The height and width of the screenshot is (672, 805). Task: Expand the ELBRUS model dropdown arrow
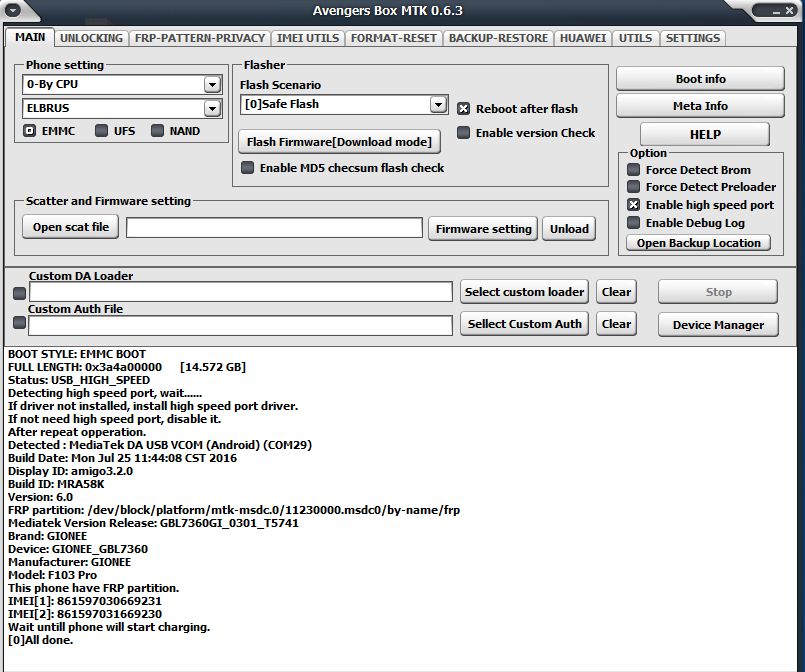(212, 108)
